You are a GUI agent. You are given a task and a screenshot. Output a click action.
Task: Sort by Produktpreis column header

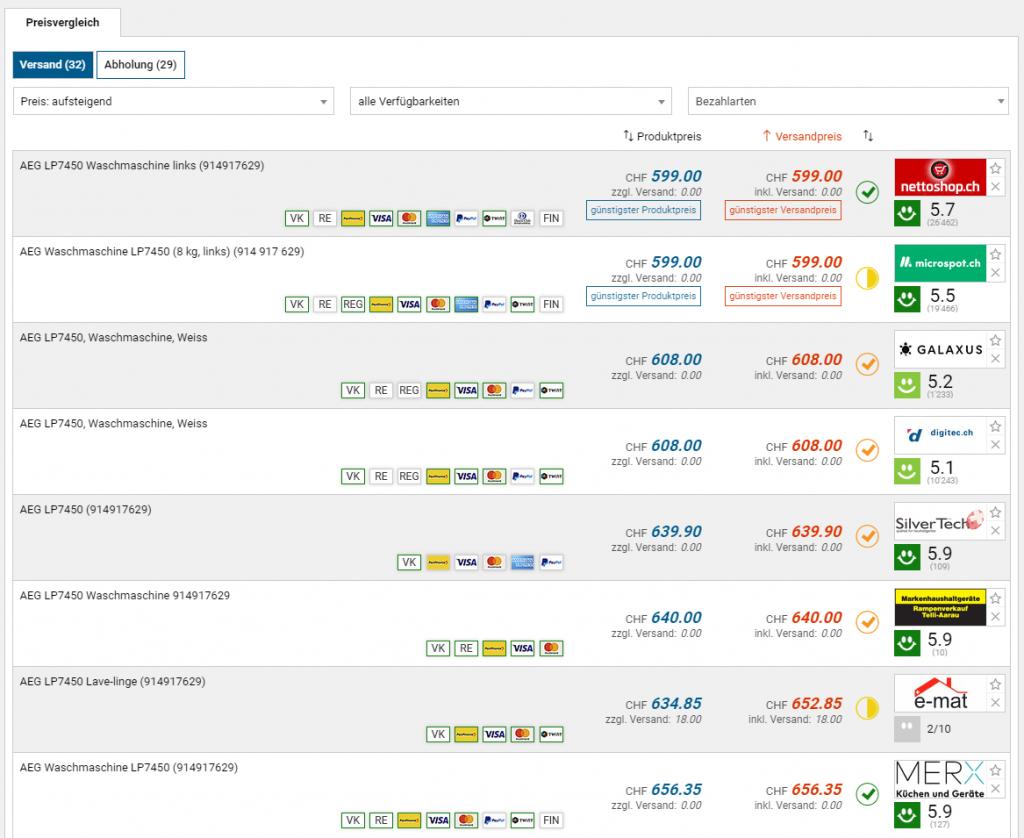[x=662, y=136]
